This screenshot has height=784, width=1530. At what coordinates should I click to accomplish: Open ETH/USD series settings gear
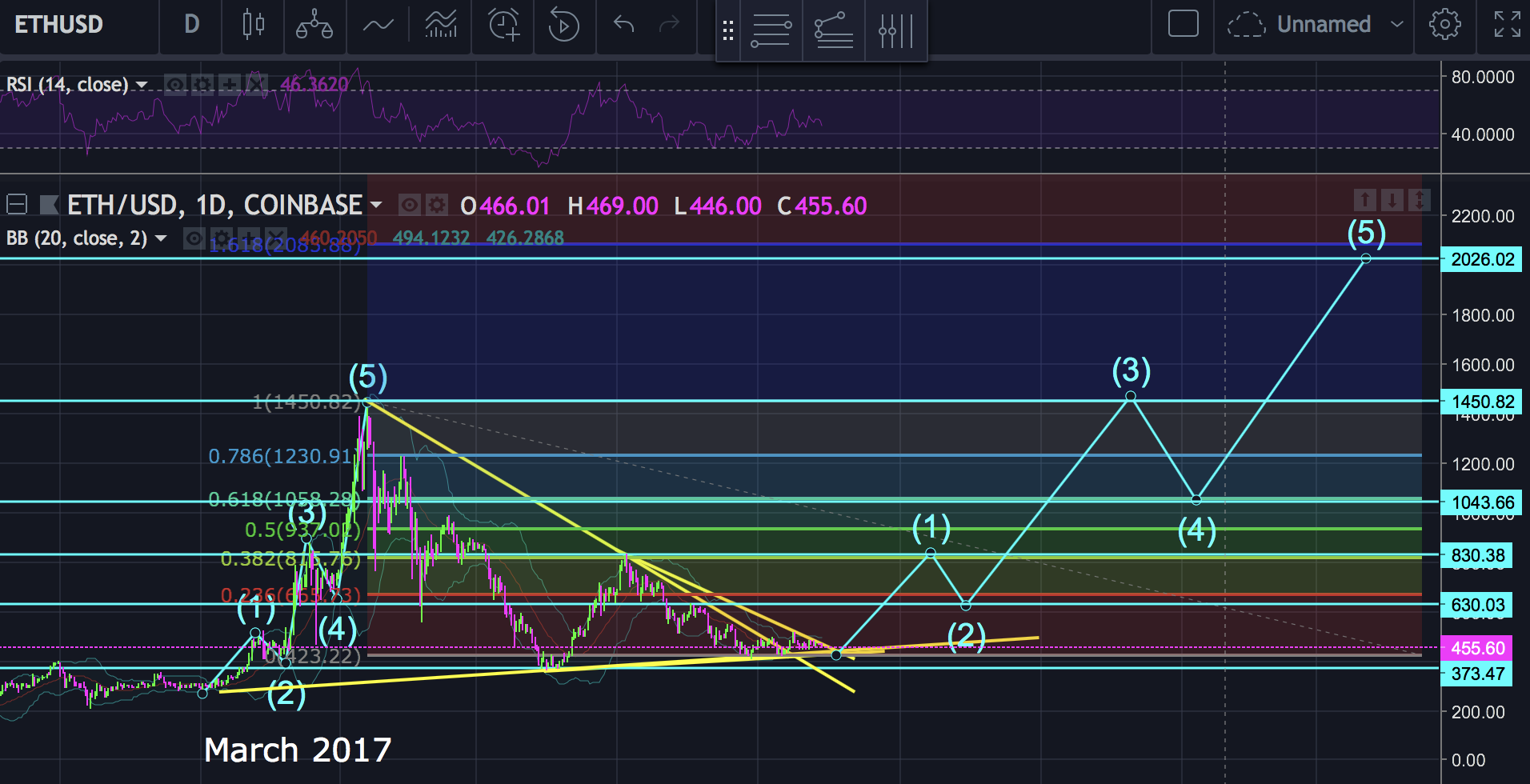coord(436,206)
